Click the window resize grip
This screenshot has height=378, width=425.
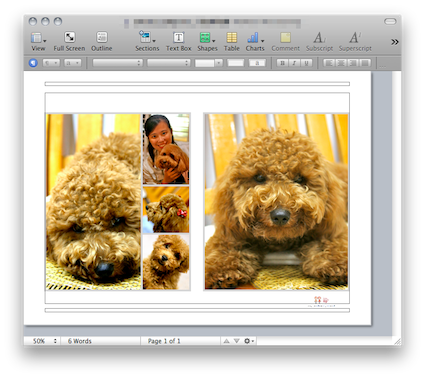398,341
